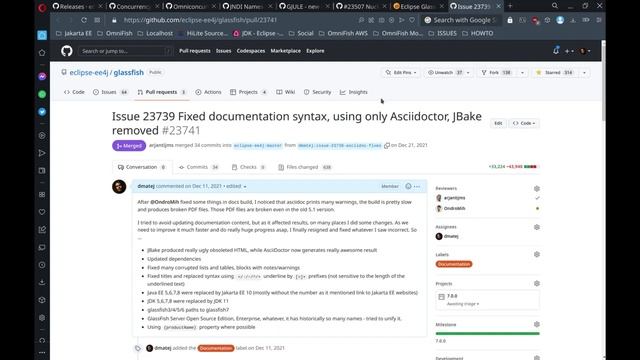The image size is (640, 360).
Task: Open Explore in top navigation
Action: pyautogui.click(x=315, y=51)
